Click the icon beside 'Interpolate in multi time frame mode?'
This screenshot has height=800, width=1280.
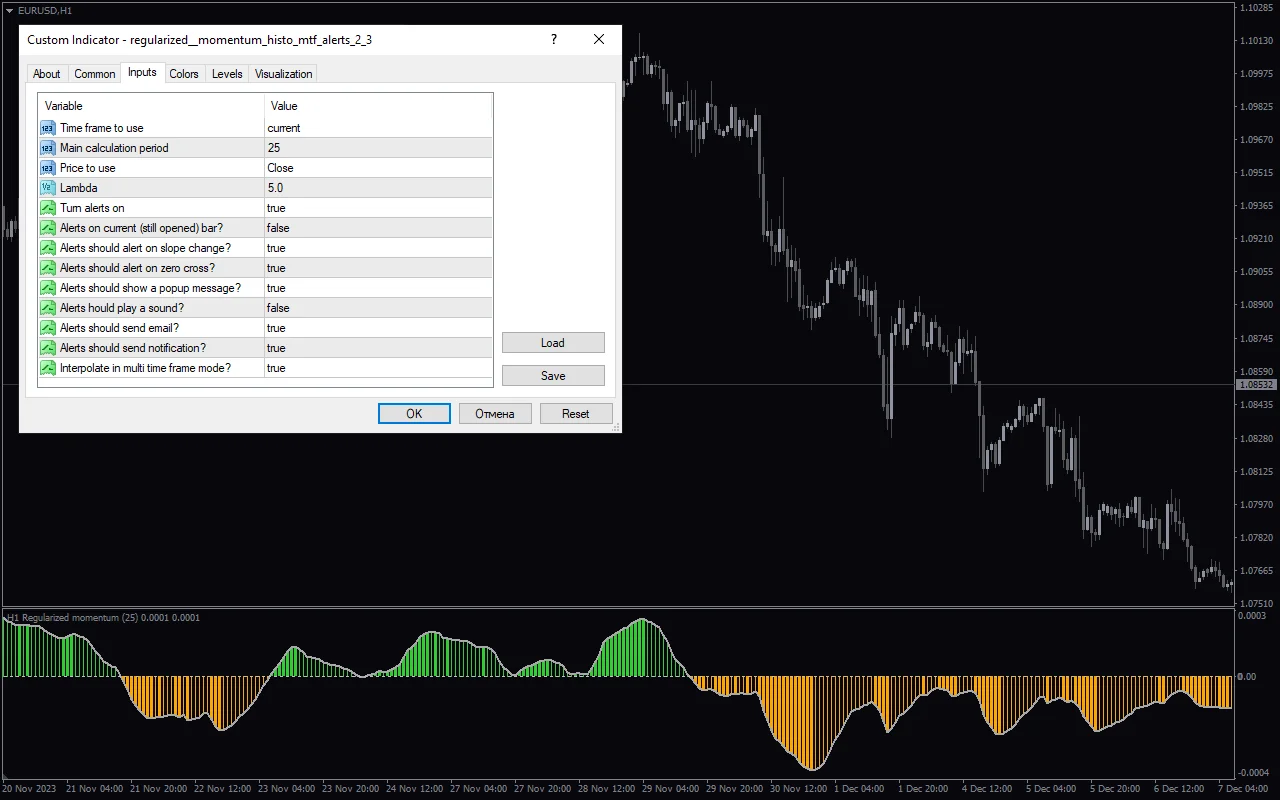click(x=47, y=368)
